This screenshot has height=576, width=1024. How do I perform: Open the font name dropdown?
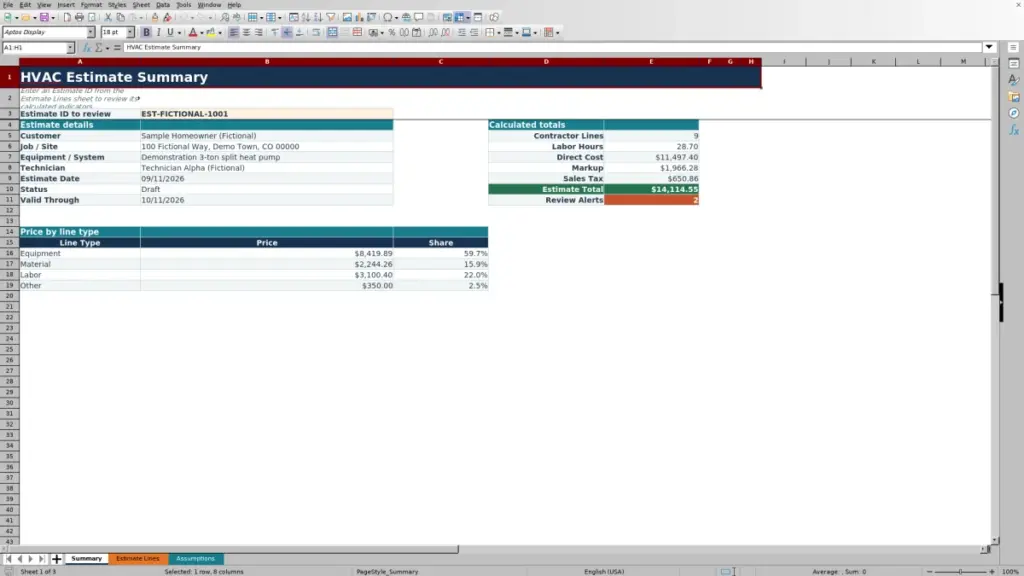click(91, 33)
